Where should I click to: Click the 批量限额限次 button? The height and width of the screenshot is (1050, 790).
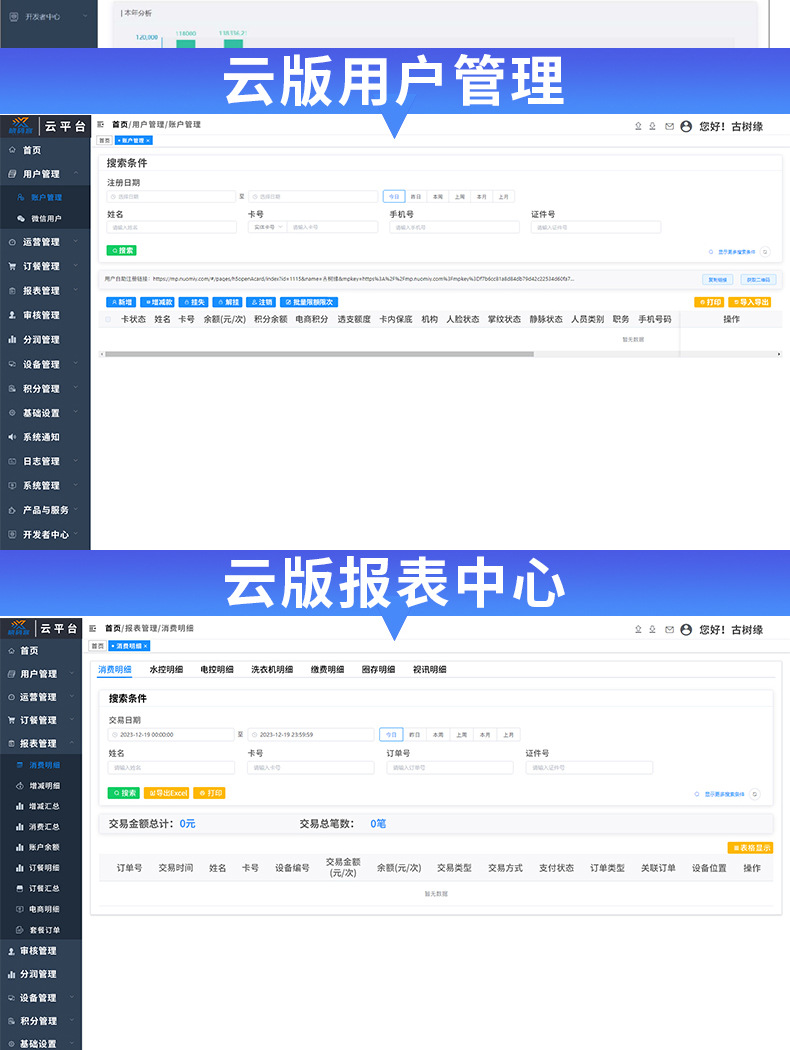309,302
